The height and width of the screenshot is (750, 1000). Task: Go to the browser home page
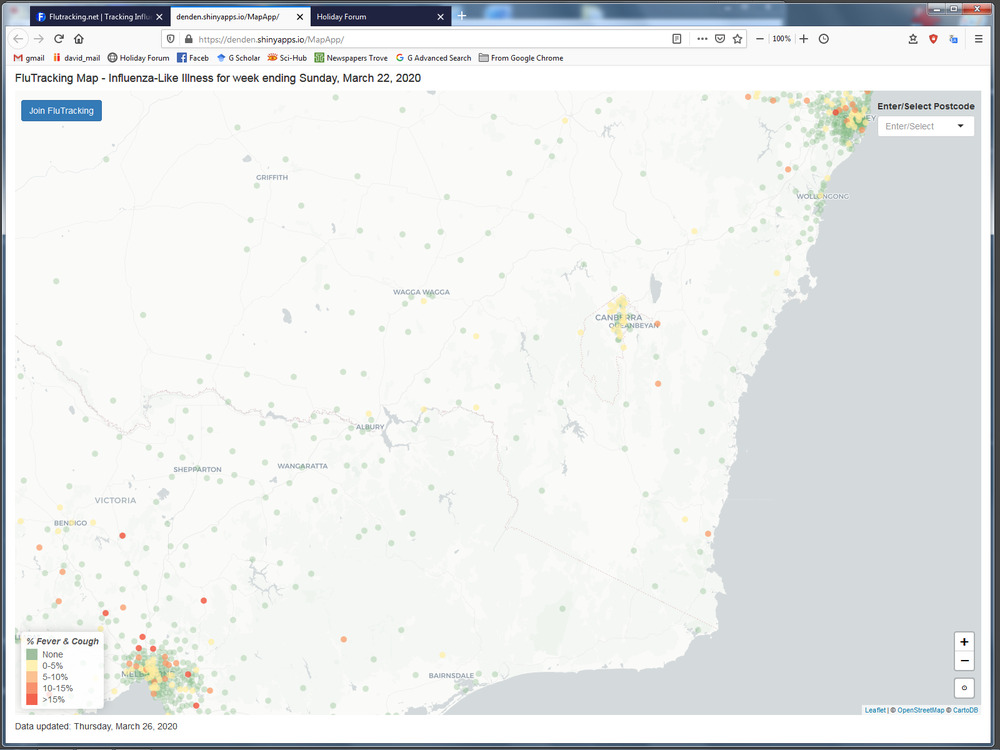[x=79, y=39]
